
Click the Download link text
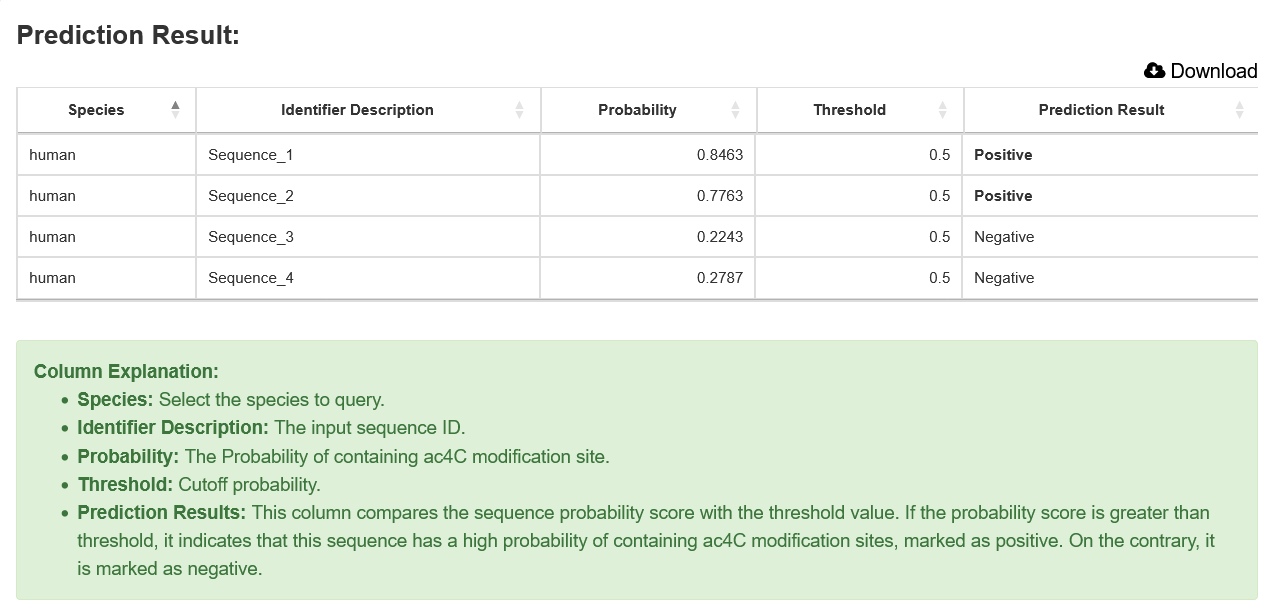pyautogui.click(x=1213, y=71)
